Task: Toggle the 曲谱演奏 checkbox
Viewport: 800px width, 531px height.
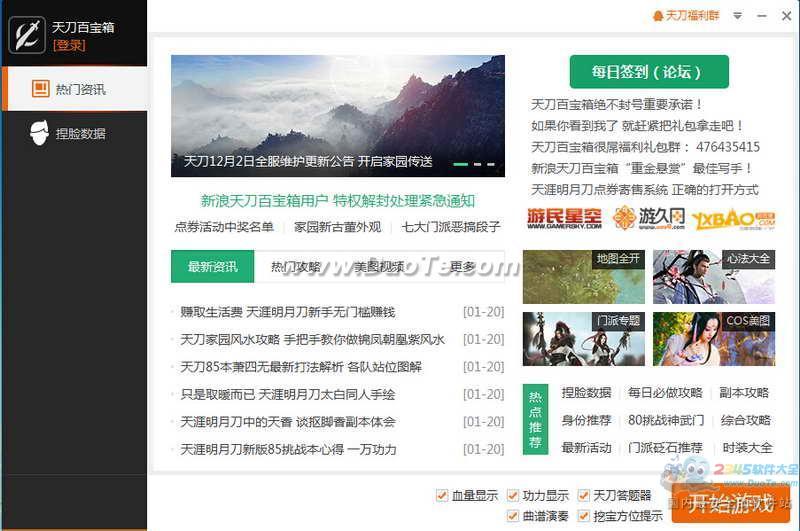Action: [x=513, y=516]
